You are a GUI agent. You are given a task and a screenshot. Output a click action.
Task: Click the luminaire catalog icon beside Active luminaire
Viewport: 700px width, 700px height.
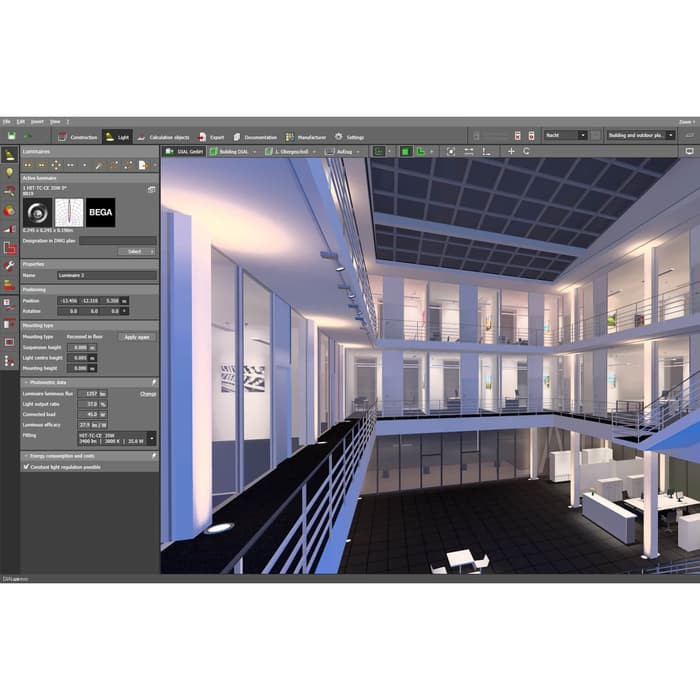(152, 189)
